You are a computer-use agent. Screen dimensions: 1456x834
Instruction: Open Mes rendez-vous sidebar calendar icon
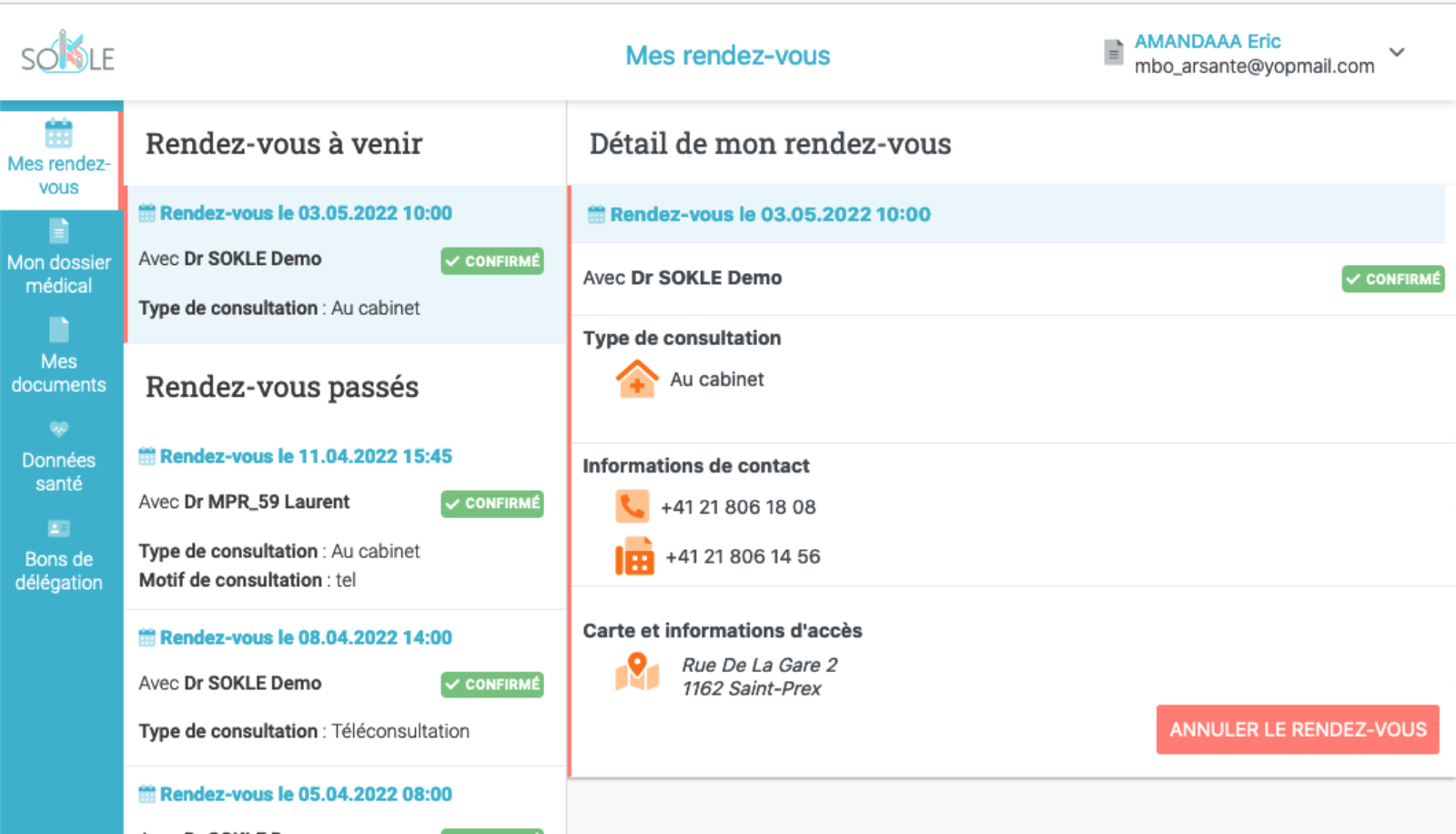point(59,133)
